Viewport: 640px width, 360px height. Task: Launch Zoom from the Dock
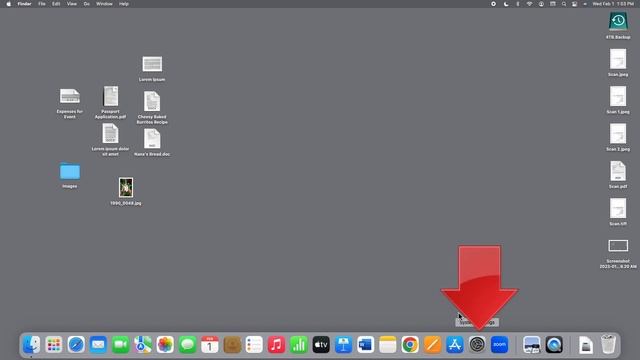(x=499, y=345)
